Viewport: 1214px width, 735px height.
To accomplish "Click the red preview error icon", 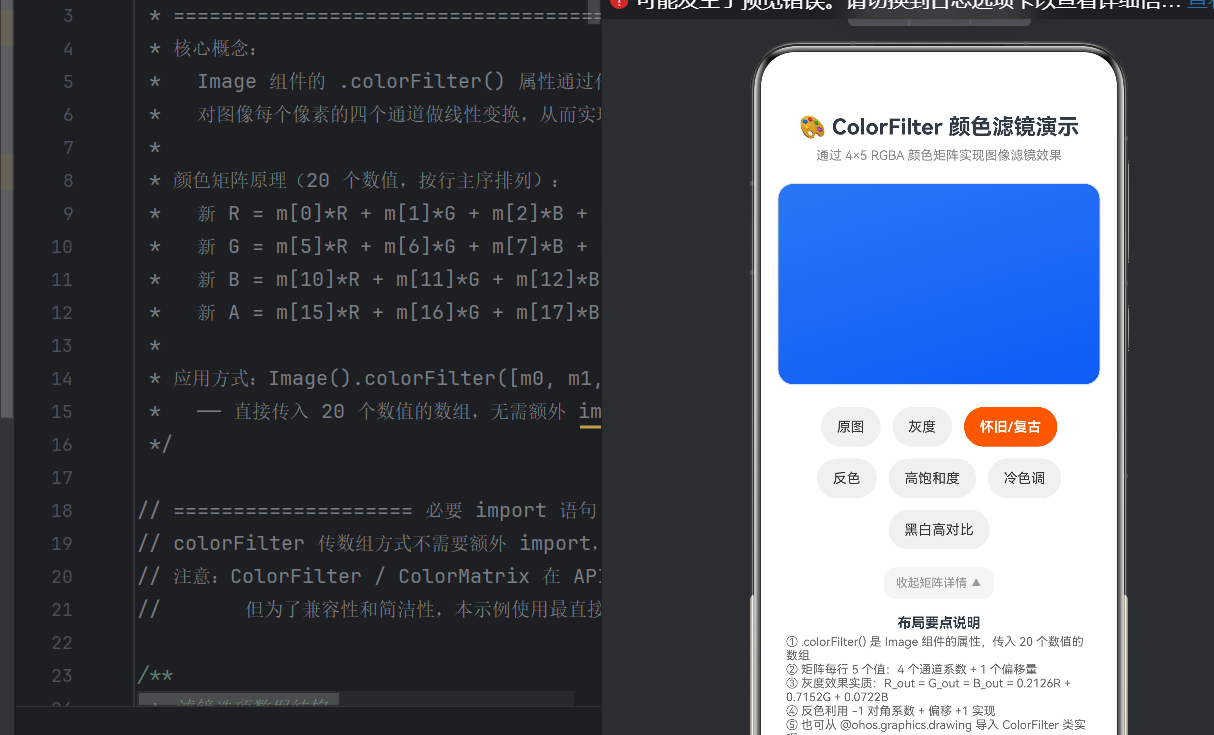I will click(619, 3).
